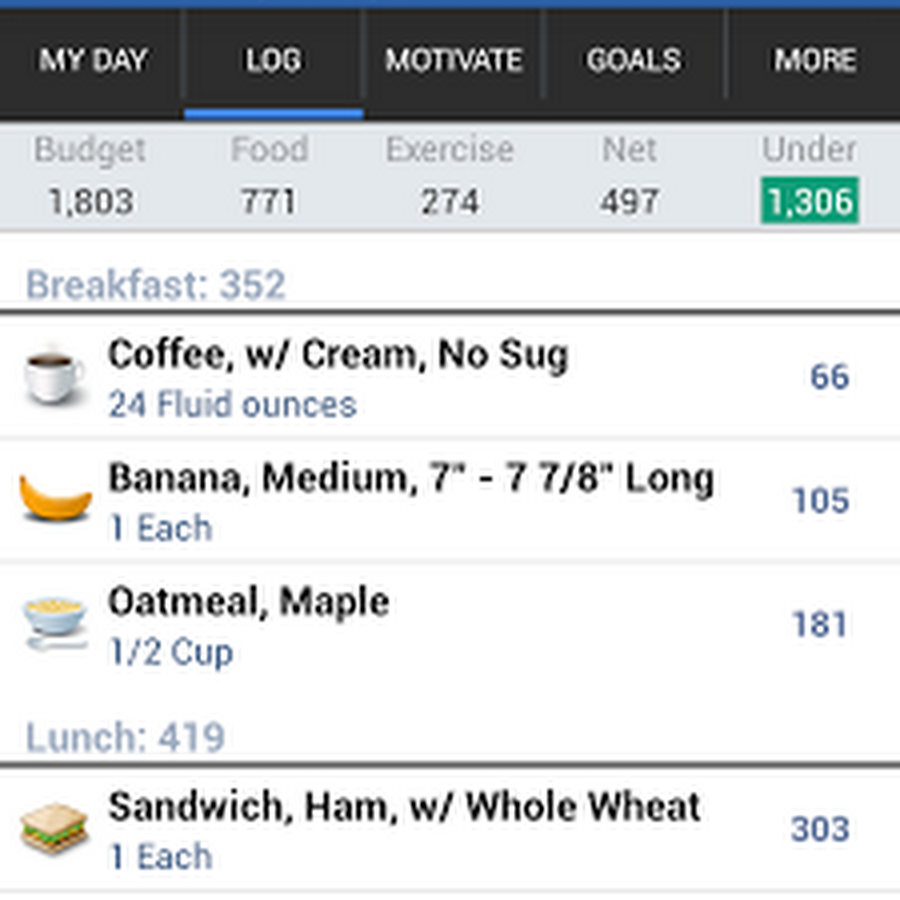The width and height of the screenshot is (900, 900).
Task: Tap the banana icon
Action: click(55, 498)
